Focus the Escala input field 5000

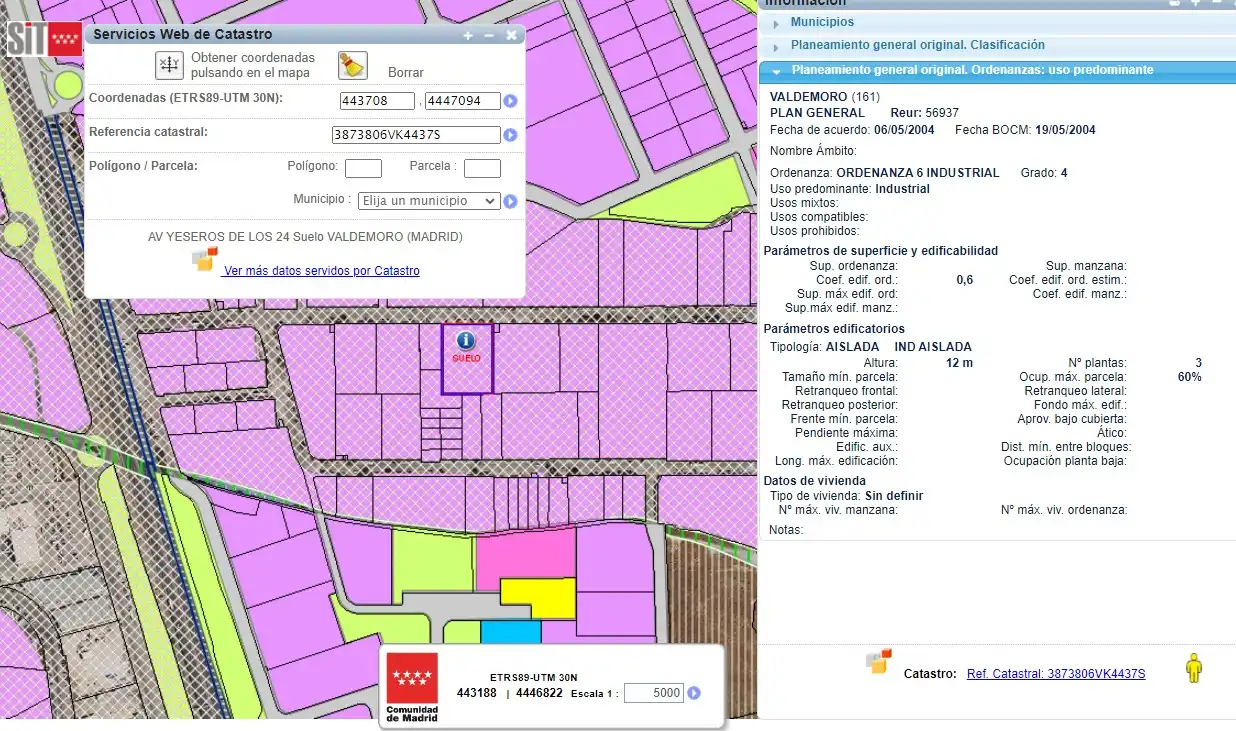[654, 693]
